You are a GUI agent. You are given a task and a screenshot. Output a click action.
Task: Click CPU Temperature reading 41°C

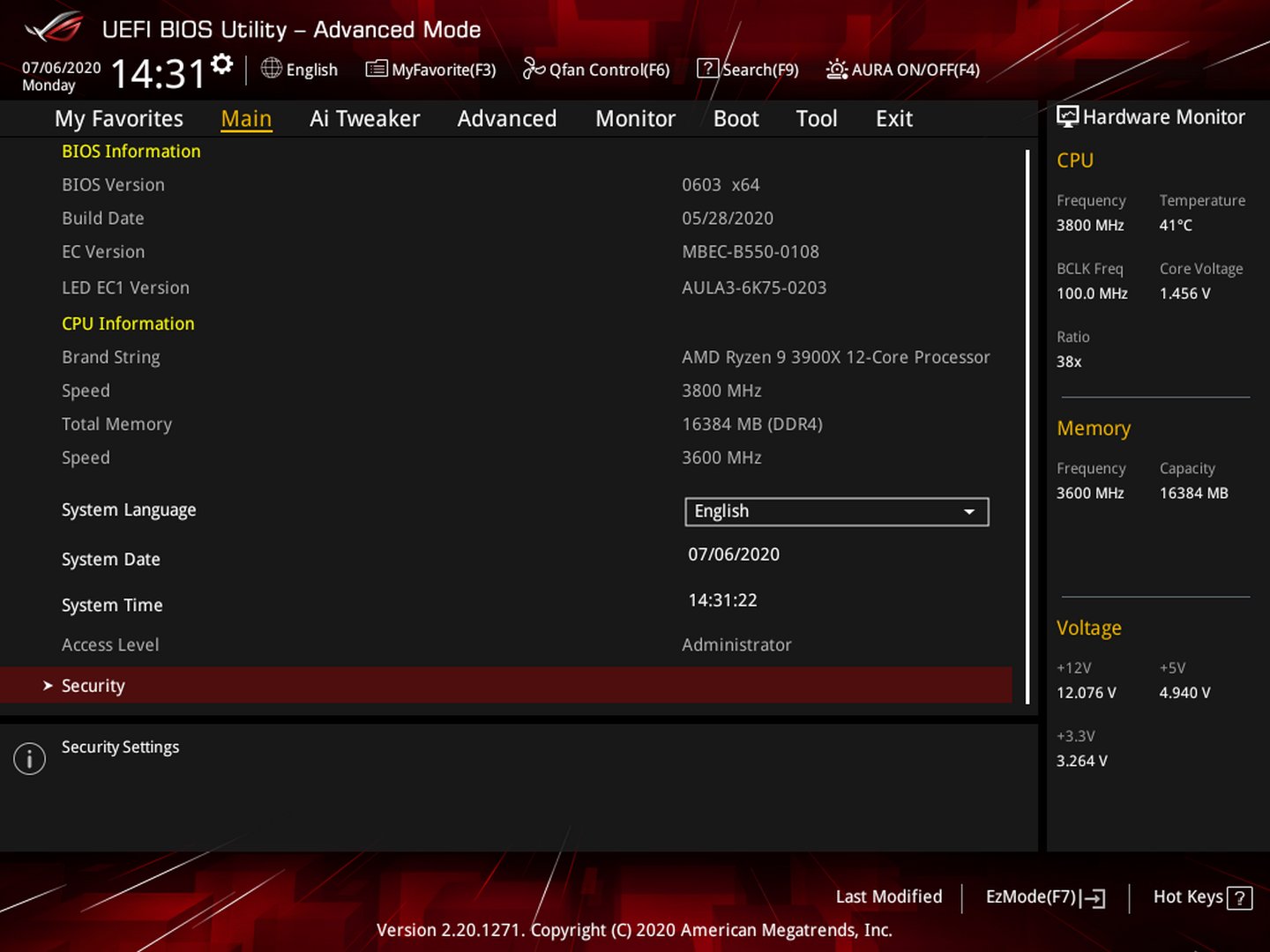(x=1176, y=226)
